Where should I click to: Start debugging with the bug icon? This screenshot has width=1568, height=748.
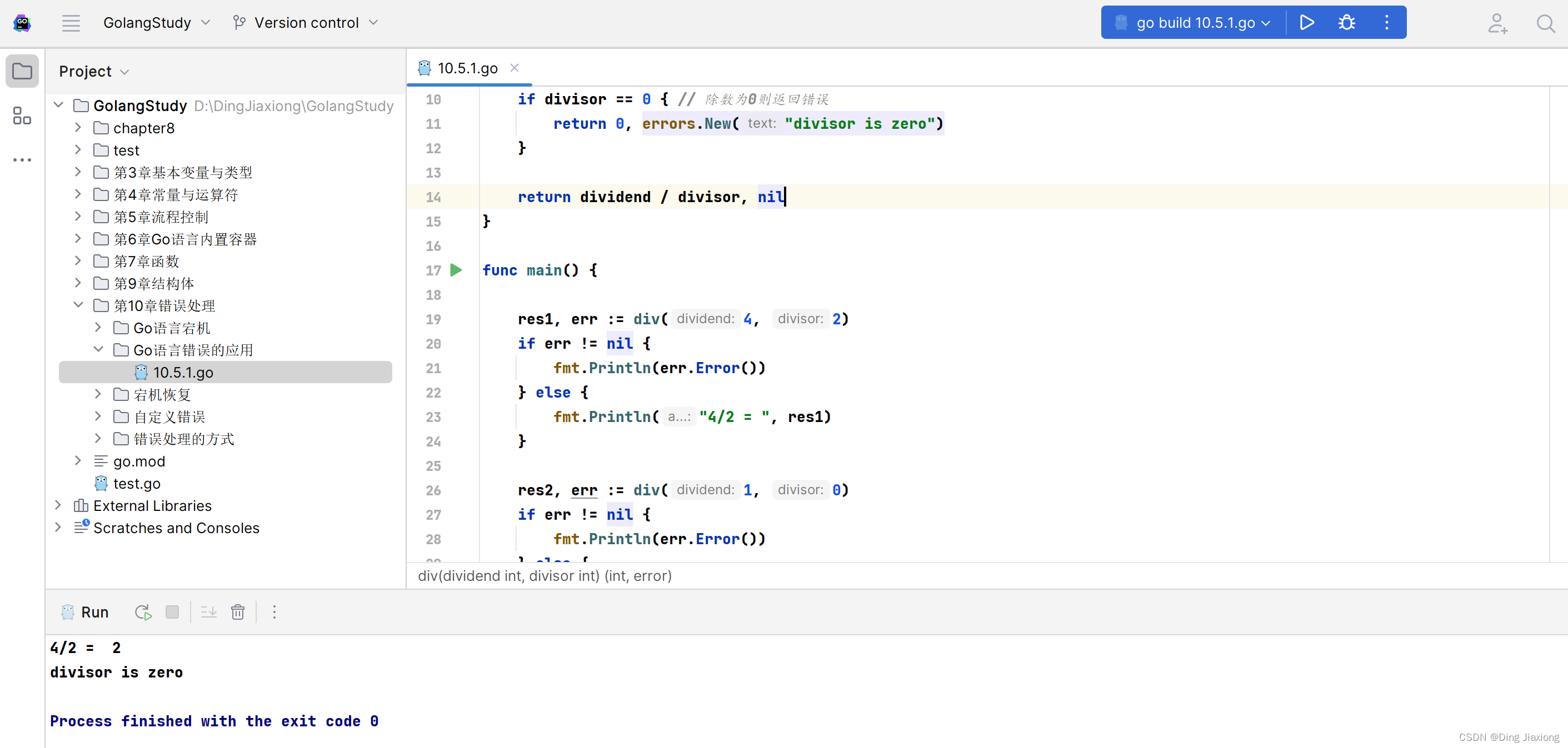pyautogui.click(x=1346, y=23)
